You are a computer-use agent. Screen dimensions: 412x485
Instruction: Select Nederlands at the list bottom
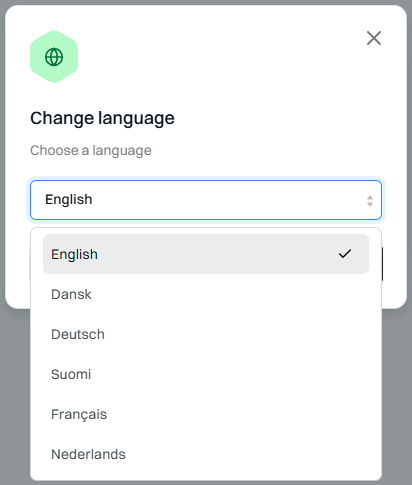[x=206, y=454]
